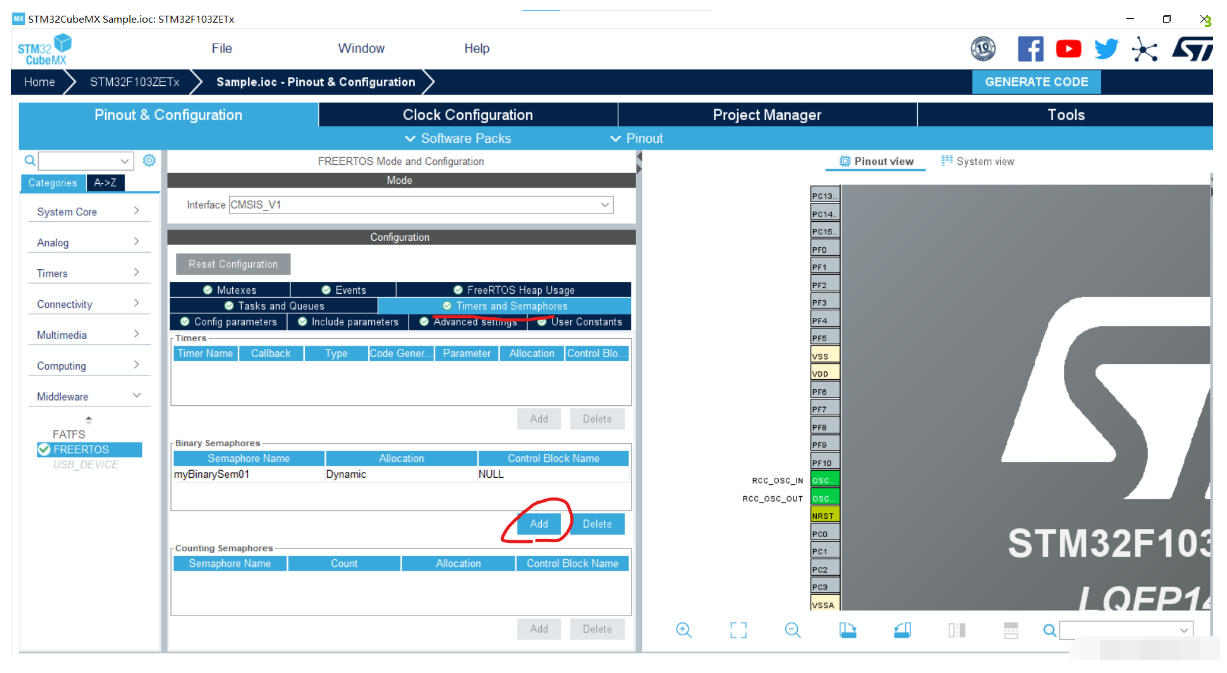
Task: Expand the Connectivity category
Action: pos(88,304)
